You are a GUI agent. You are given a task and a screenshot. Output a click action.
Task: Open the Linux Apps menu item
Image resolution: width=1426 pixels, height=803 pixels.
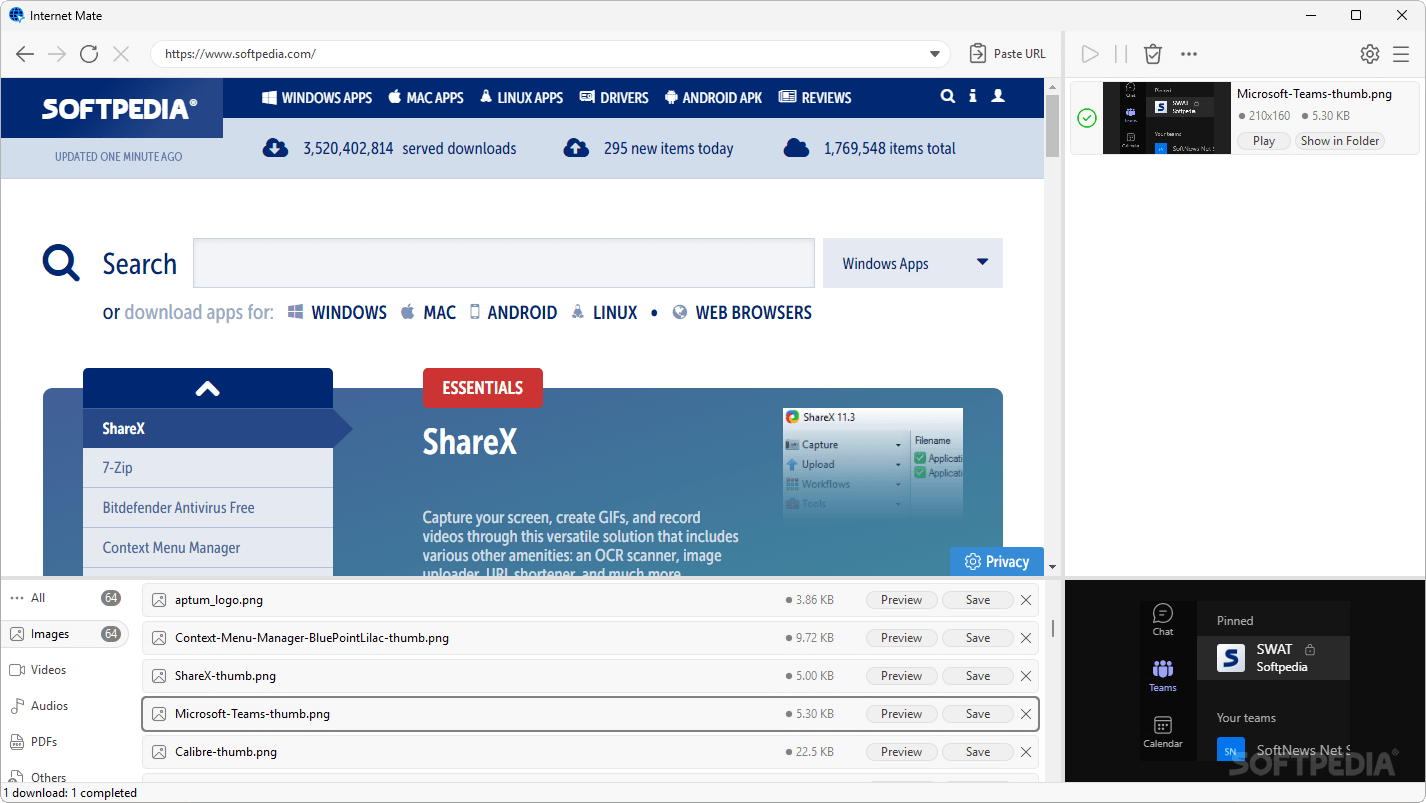(521, 98)
